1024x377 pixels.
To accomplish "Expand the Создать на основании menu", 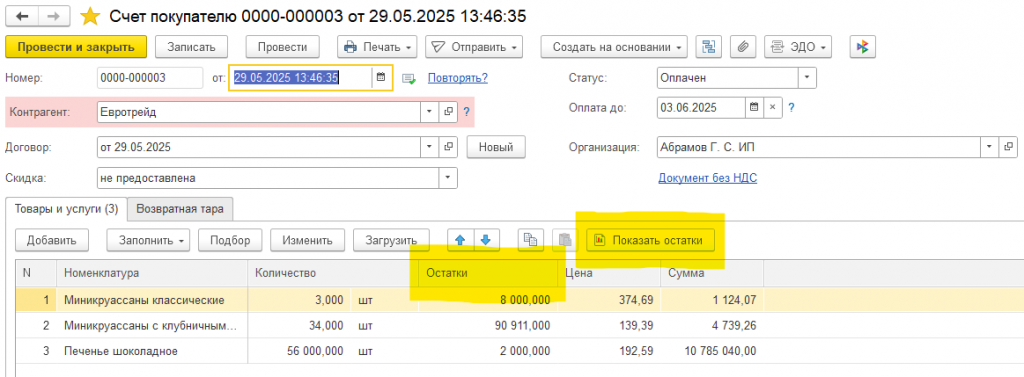I will (x=614, y=46).
